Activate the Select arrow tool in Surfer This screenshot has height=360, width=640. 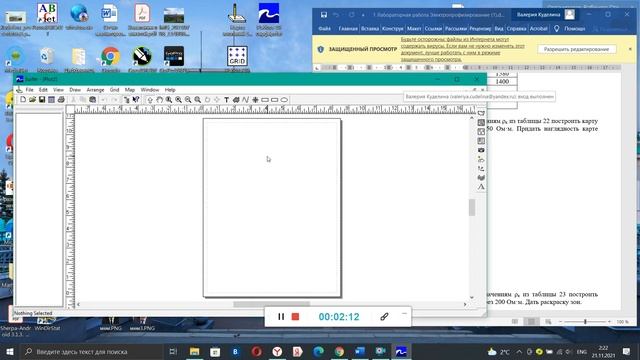click(150, 100)
